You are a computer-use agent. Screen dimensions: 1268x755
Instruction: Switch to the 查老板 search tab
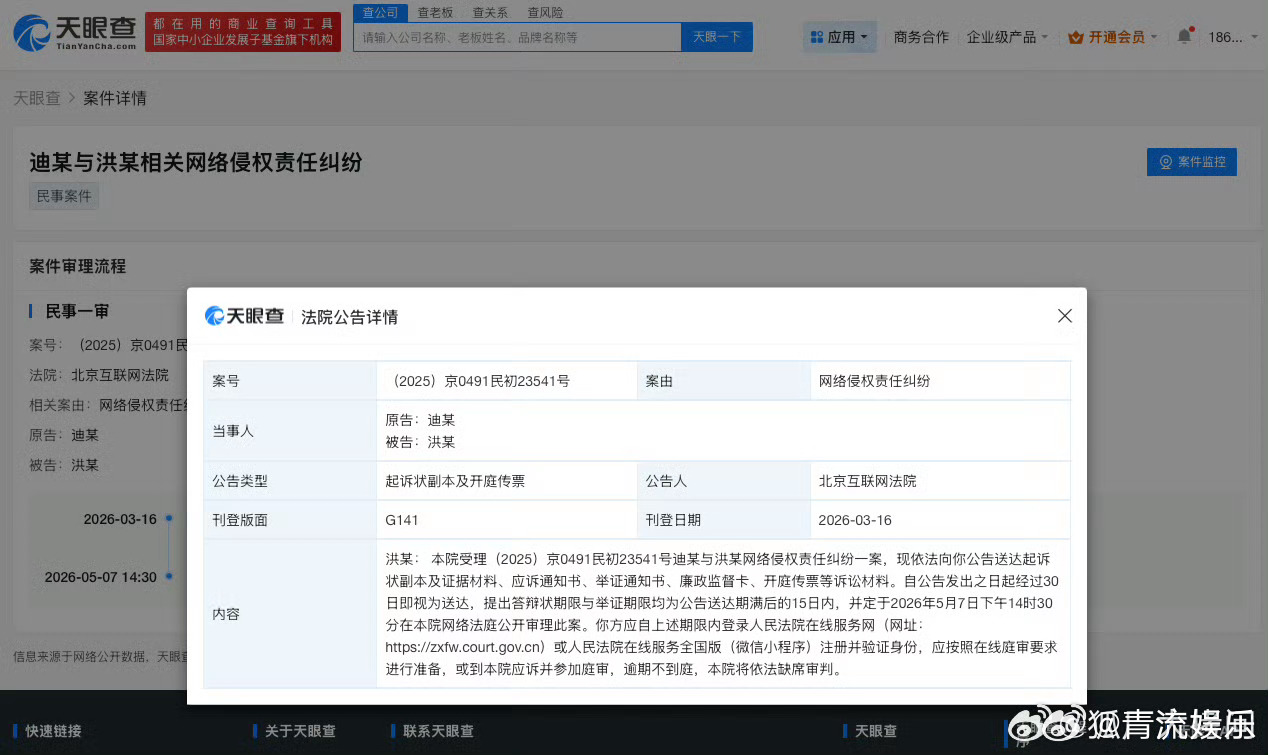[434, 12]
